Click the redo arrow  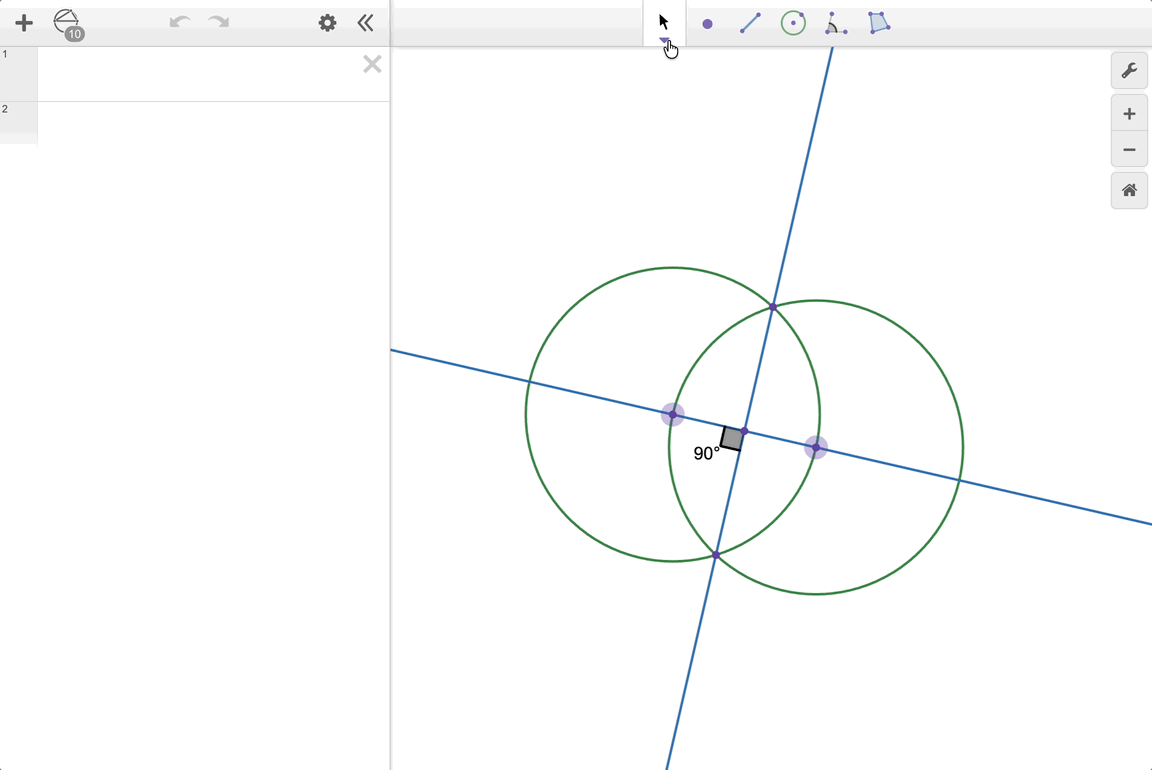(x=218, y=22)
